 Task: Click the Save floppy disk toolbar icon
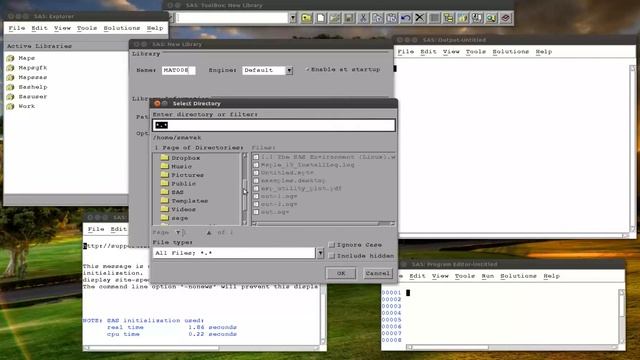[x=349, y=18]
